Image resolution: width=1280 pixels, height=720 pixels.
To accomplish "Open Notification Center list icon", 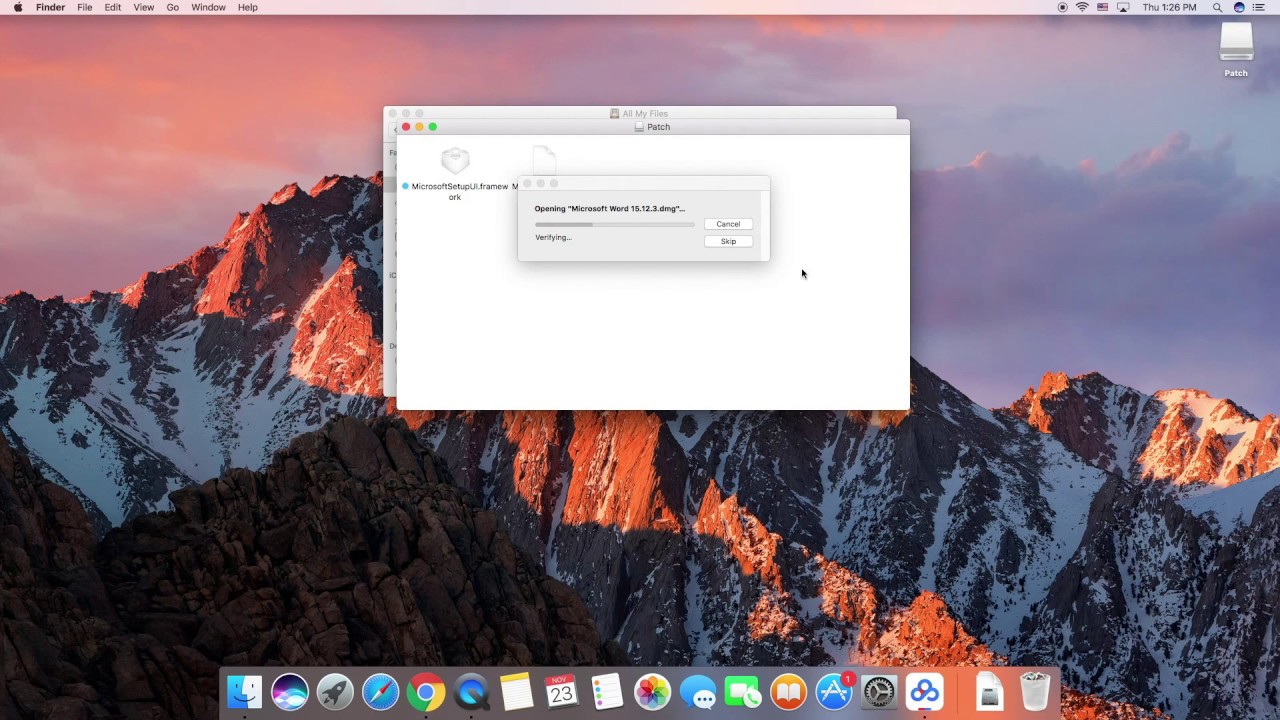I will pyautogui.click(x=1259, y=7).
